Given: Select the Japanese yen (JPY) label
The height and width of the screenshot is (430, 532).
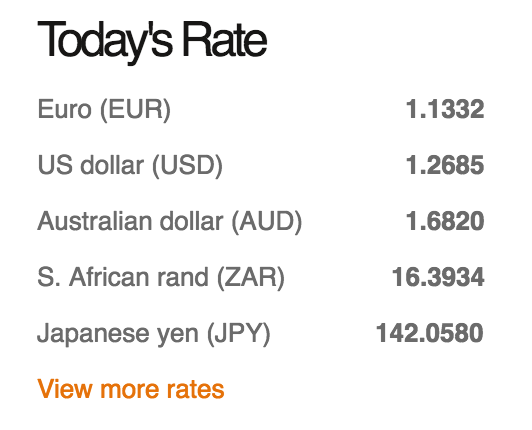Looking at the screenshot, I should (154, 333).
